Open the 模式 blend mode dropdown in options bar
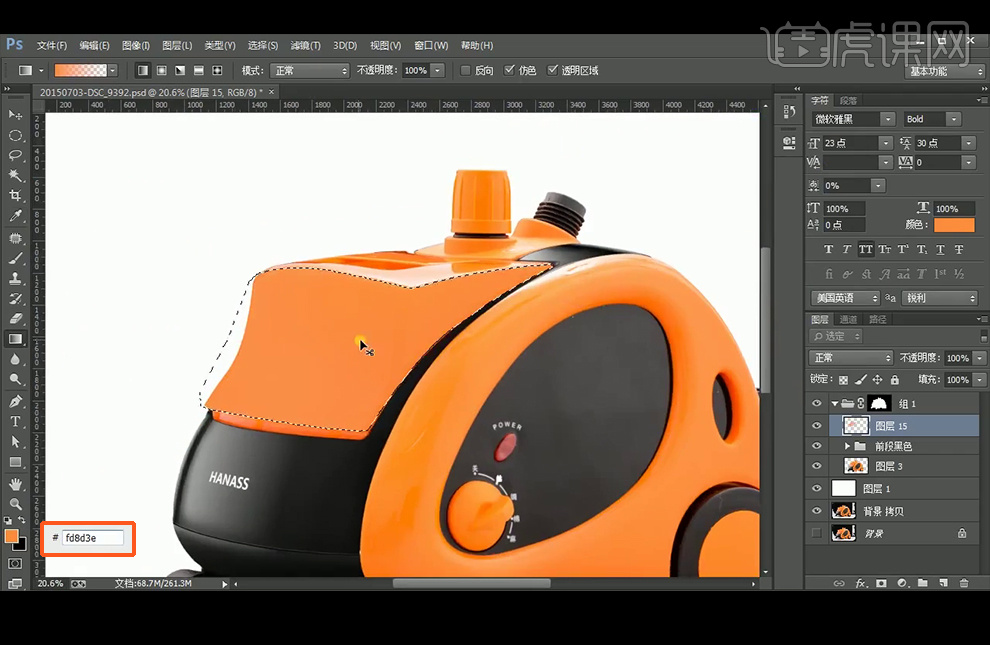 (x=310, y=71)
